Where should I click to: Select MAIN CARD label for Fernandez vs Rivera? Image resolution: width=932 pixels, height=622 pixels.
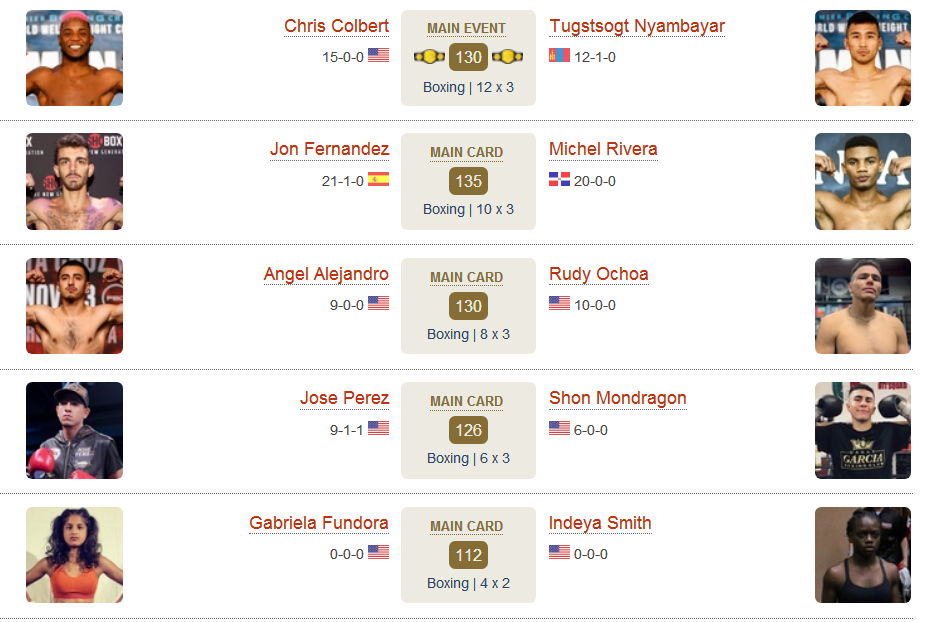[x=467, y=152]
